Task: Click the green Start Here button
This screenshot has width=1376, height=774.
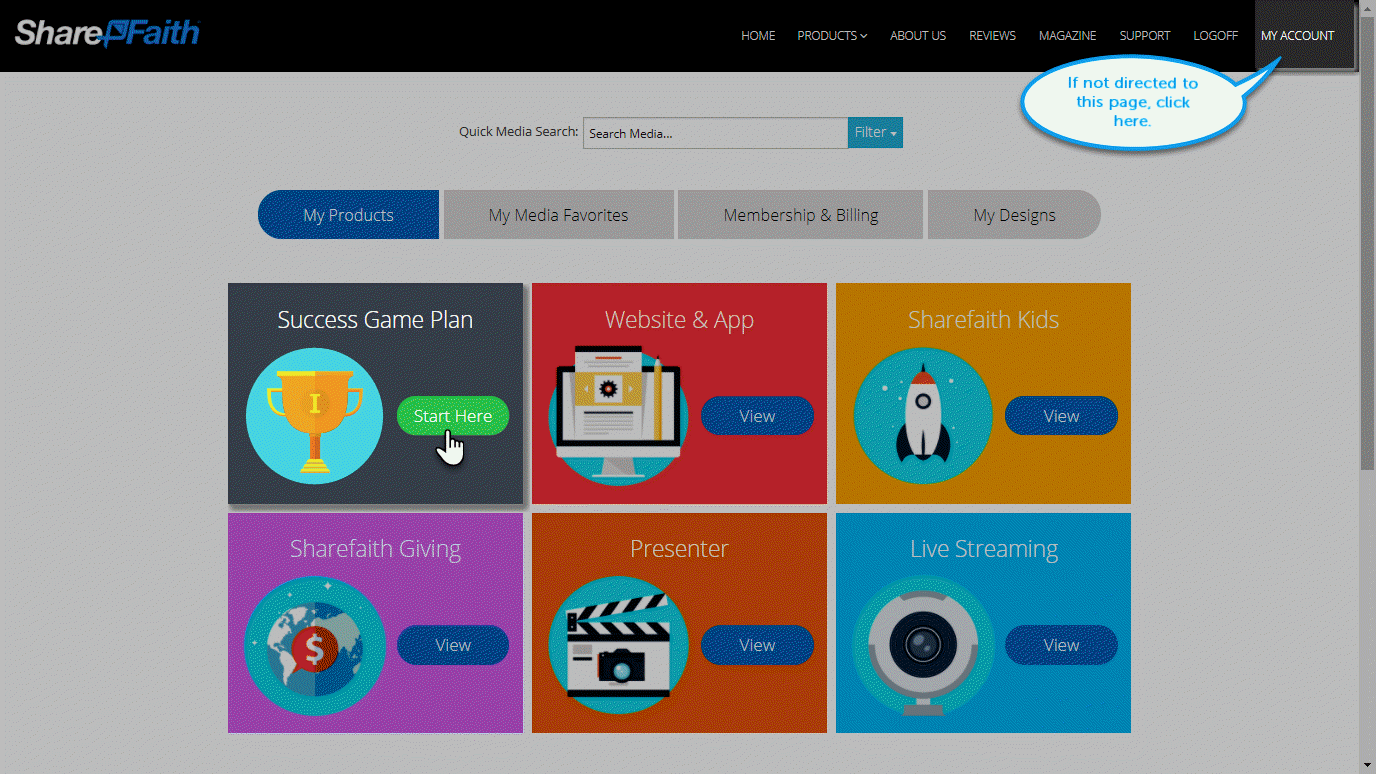Action: [x=453, y=416]
